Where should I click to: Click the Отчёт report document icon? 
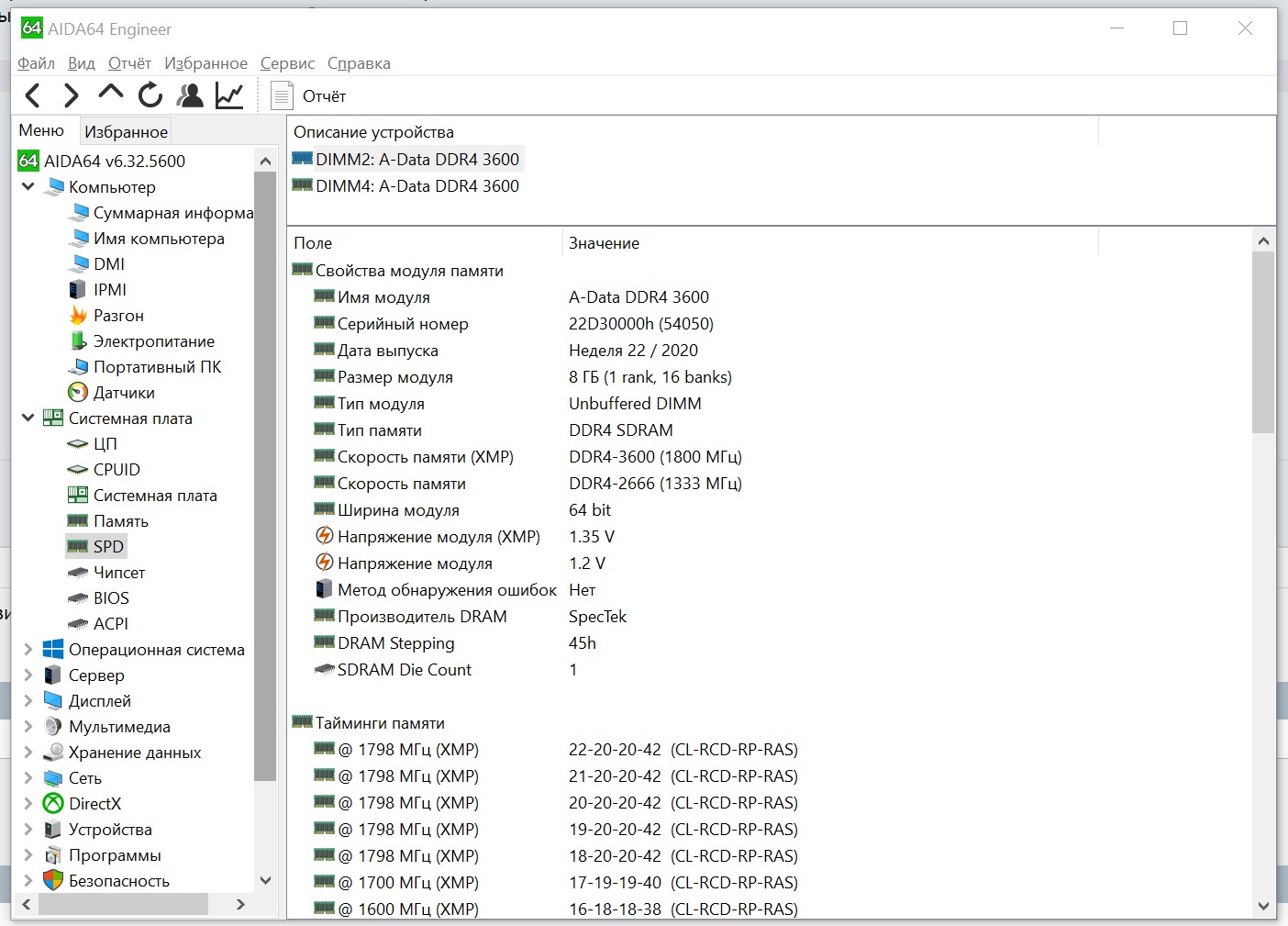[x=283, y=95]
